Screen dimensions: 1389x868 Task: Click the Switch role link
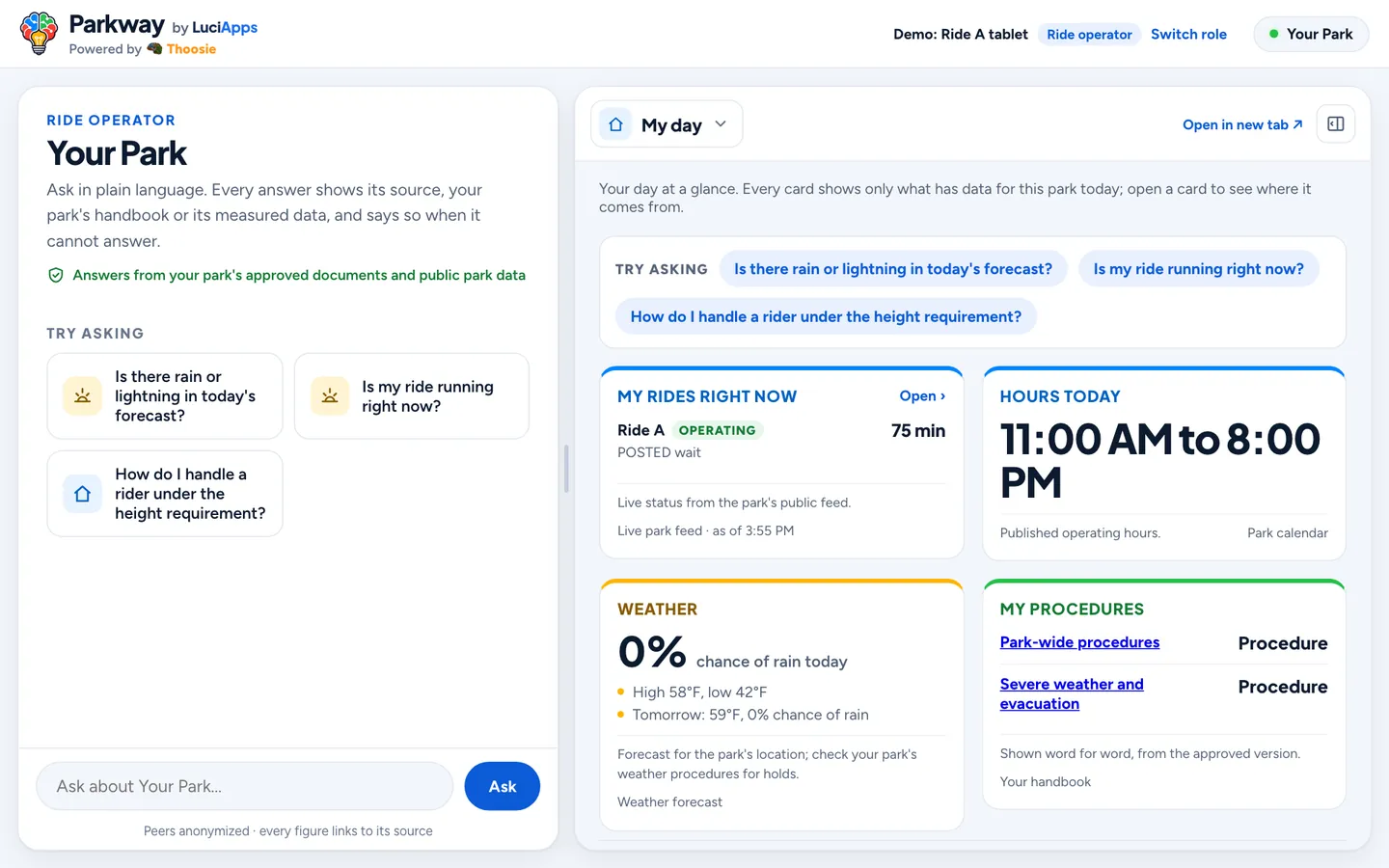pyautogui.click(x=1188, y=34)
